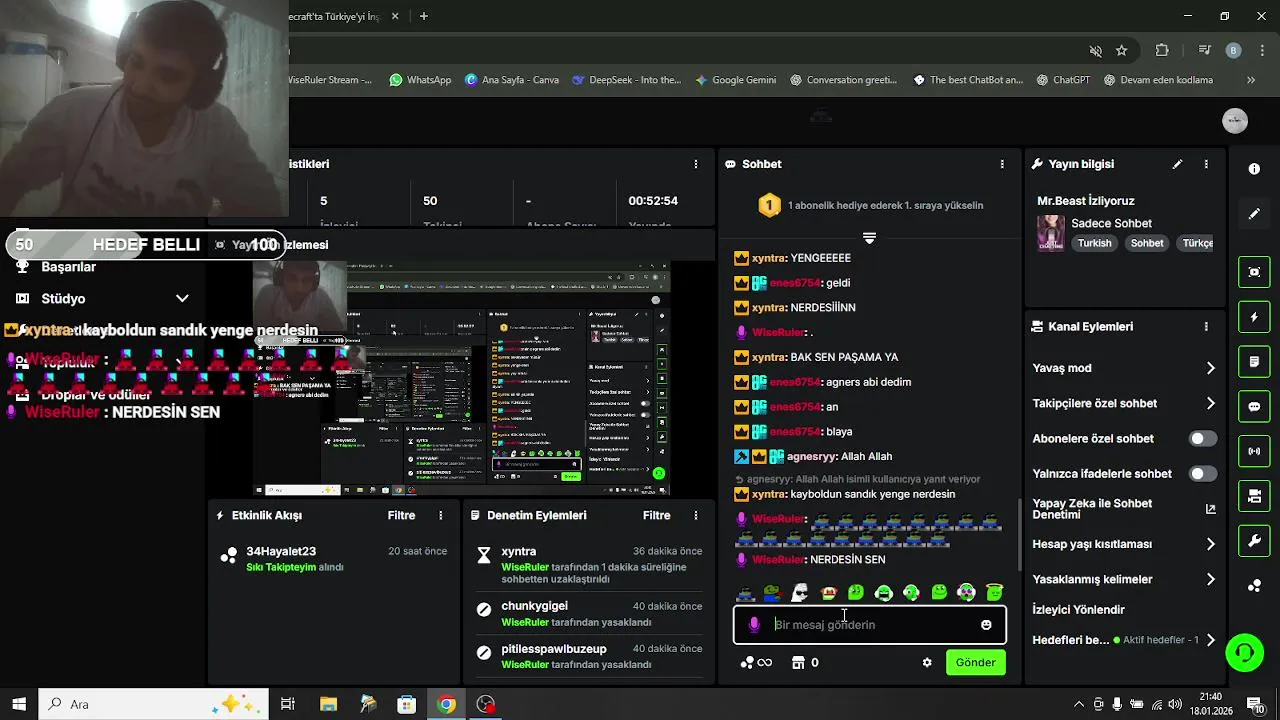This screenshot has width=1280, height=720.
Task: Pick the sunglasses hacker emote in quick emotes
Action: point(745,593)
